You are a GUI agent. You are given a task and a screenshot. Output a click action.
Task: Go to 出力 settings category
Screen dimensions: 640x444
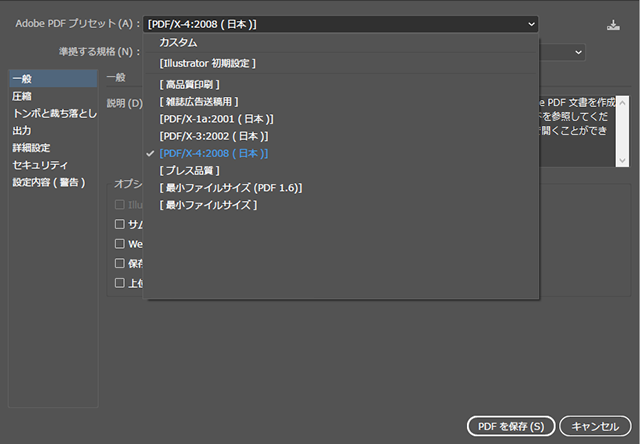[53, 131]
